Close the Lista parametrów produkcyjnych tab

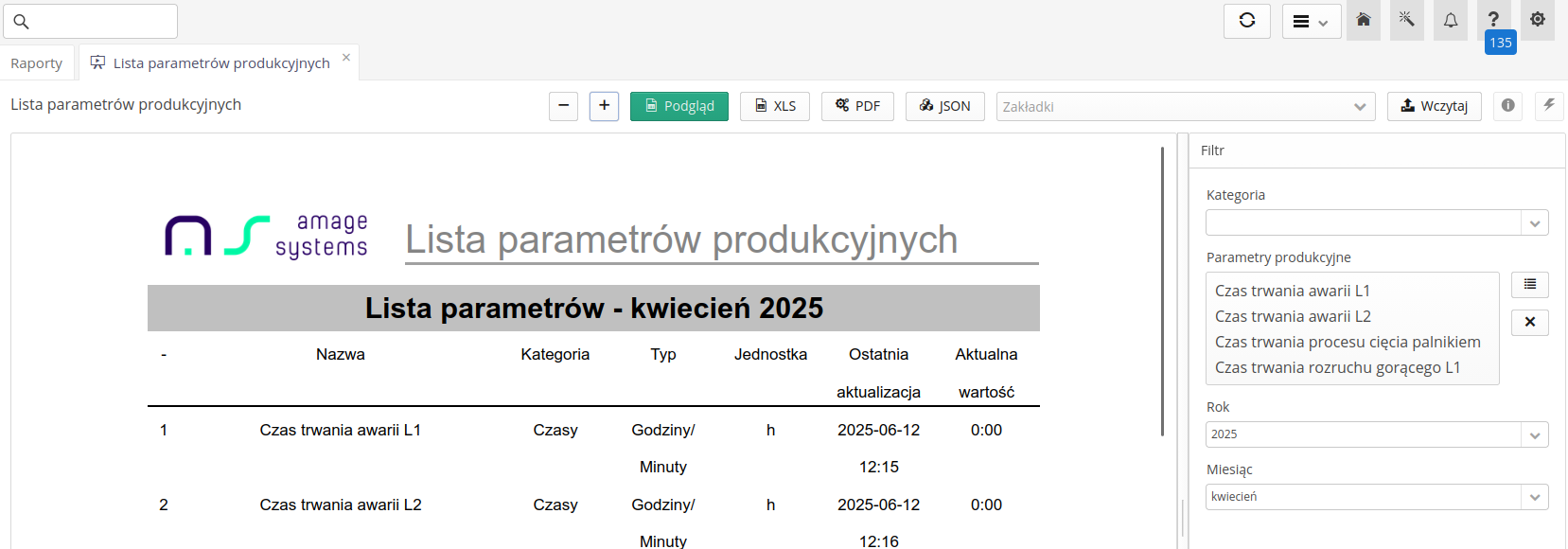pos(346,58)
